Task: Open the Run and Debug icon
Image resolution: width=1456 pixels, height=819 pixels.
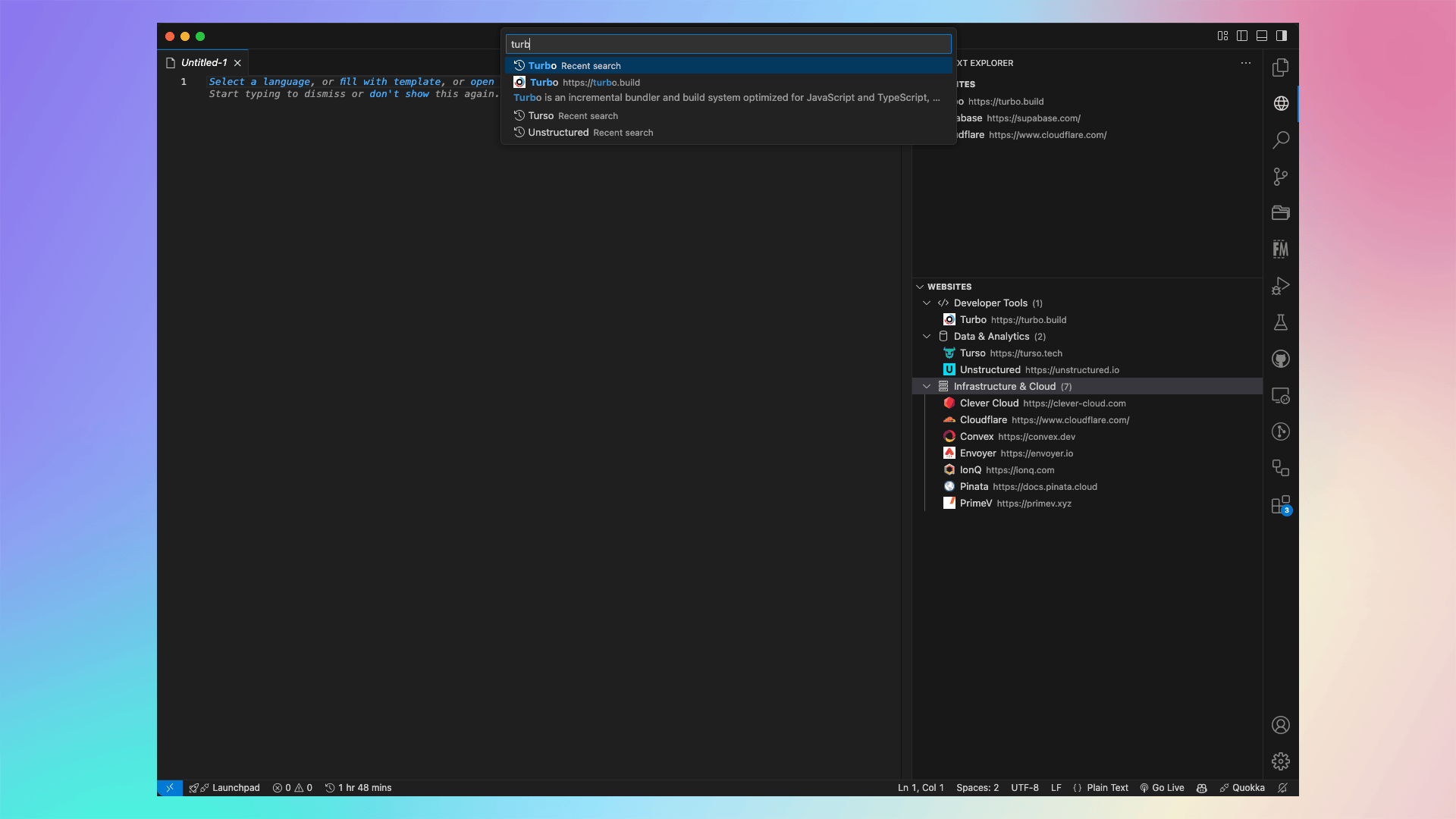Action: click(x=1280, y=286)
